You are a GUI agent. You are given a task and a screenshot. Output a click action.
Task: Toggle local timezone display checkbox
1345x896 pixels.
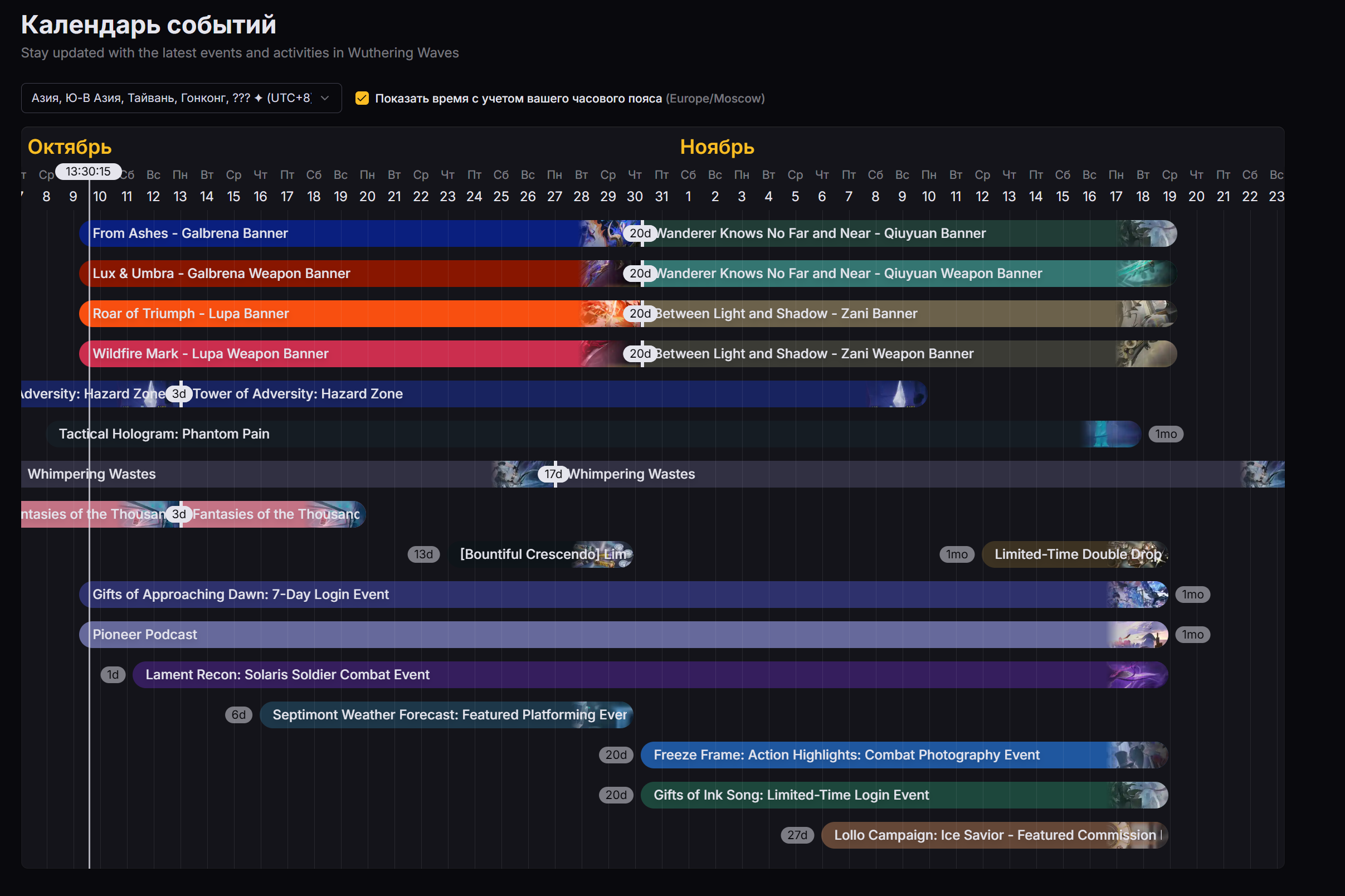pyautogui.click(x=362, y=98)
